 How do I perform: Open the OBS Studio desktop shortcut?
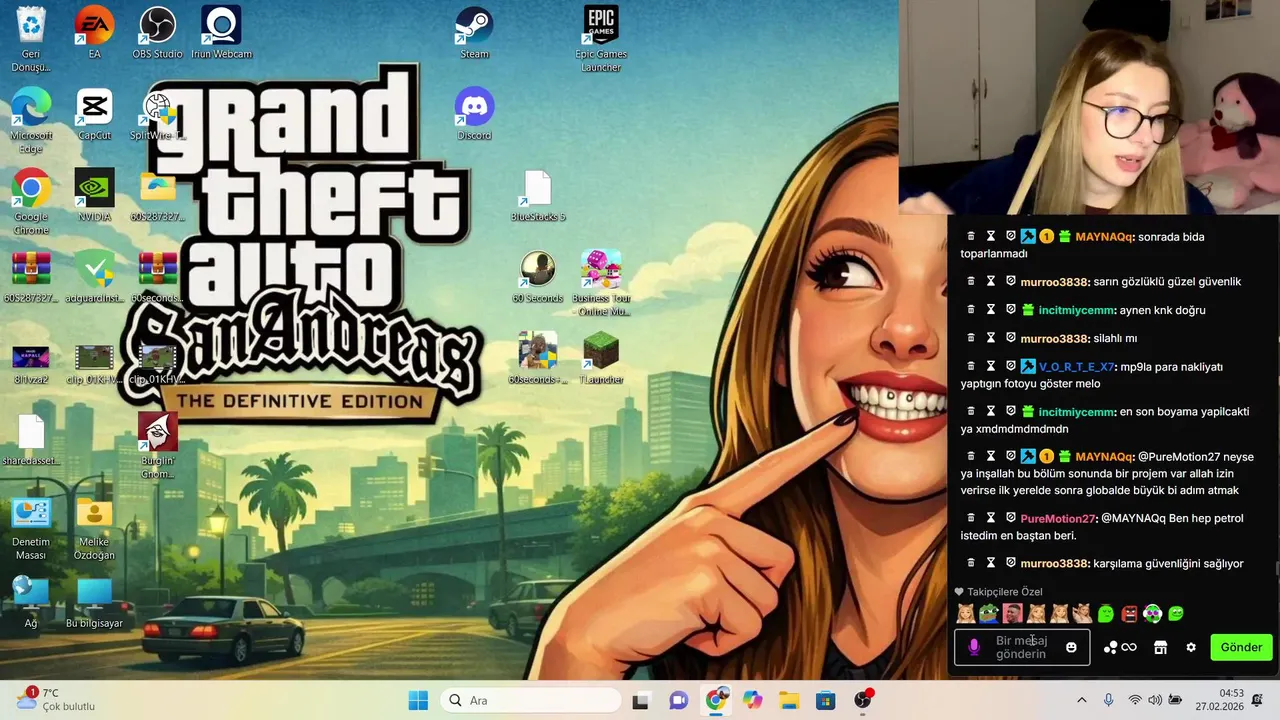(x=157, y=32)
